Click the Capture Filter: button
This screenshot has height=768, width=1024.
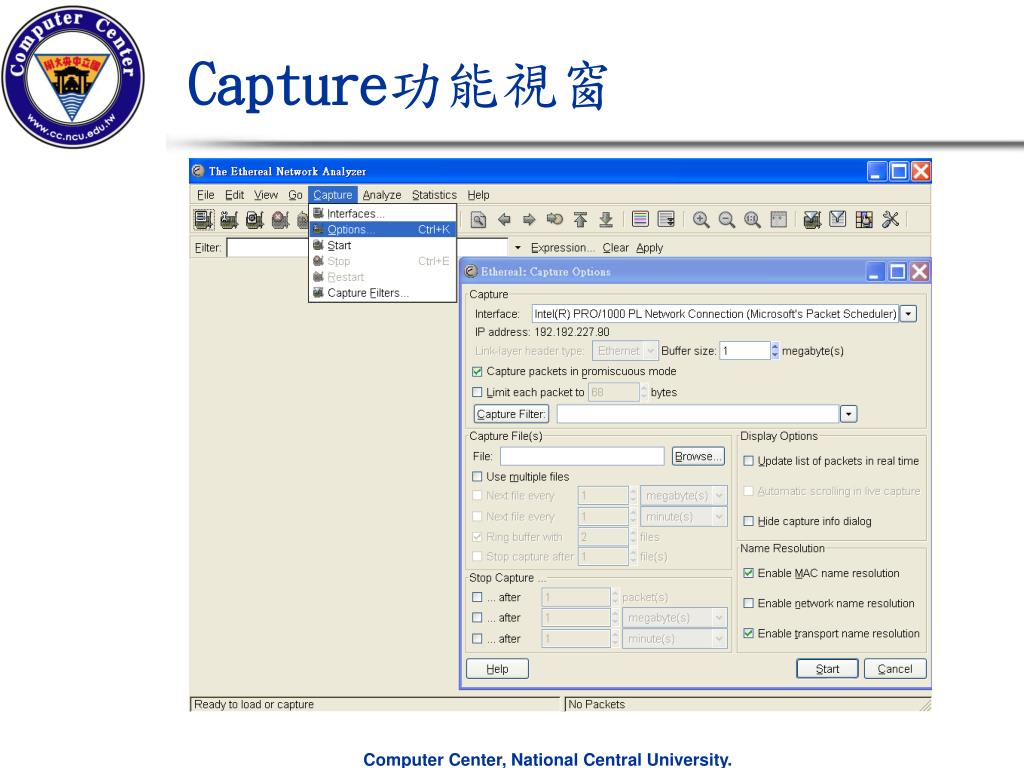511,414
